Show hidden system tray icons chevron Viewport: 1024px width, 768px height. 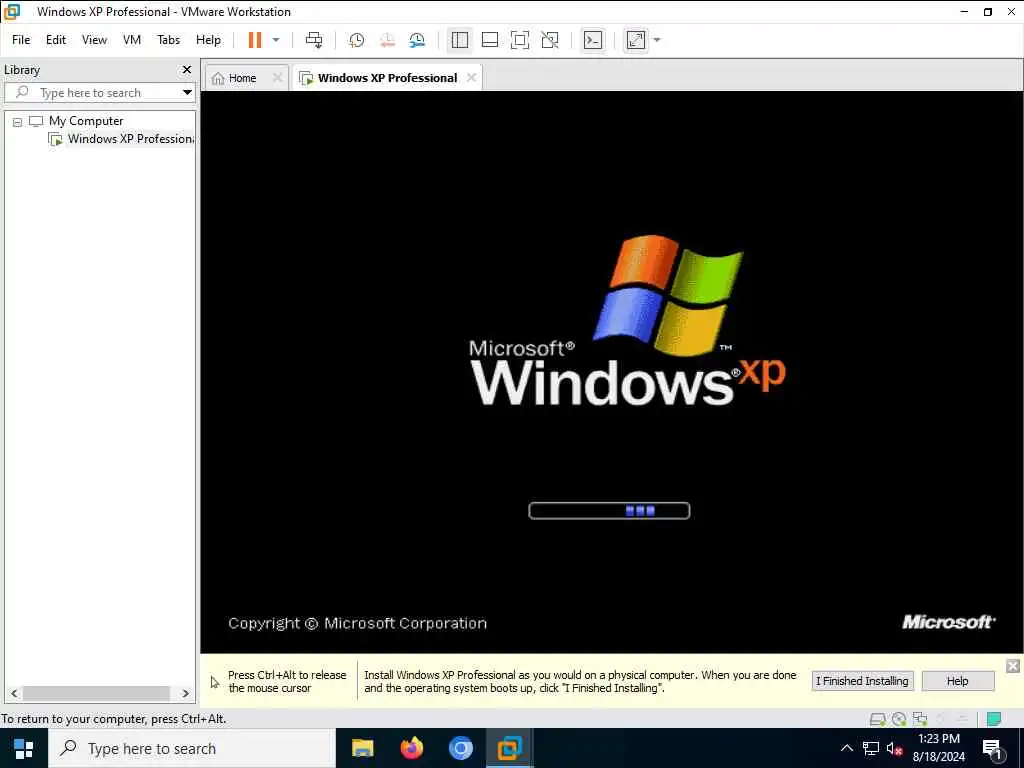pyautogui.click(x=846, y=748)
